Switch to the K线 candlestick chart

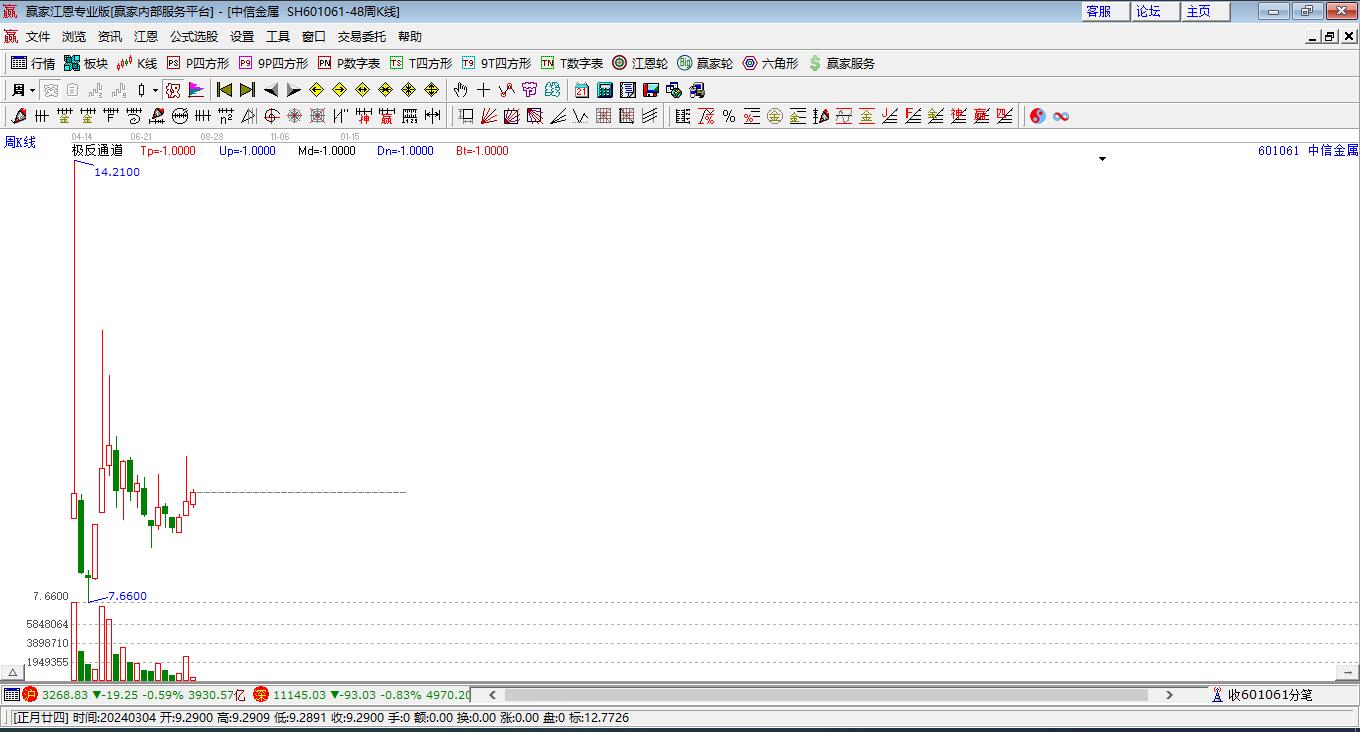[137, 63]
